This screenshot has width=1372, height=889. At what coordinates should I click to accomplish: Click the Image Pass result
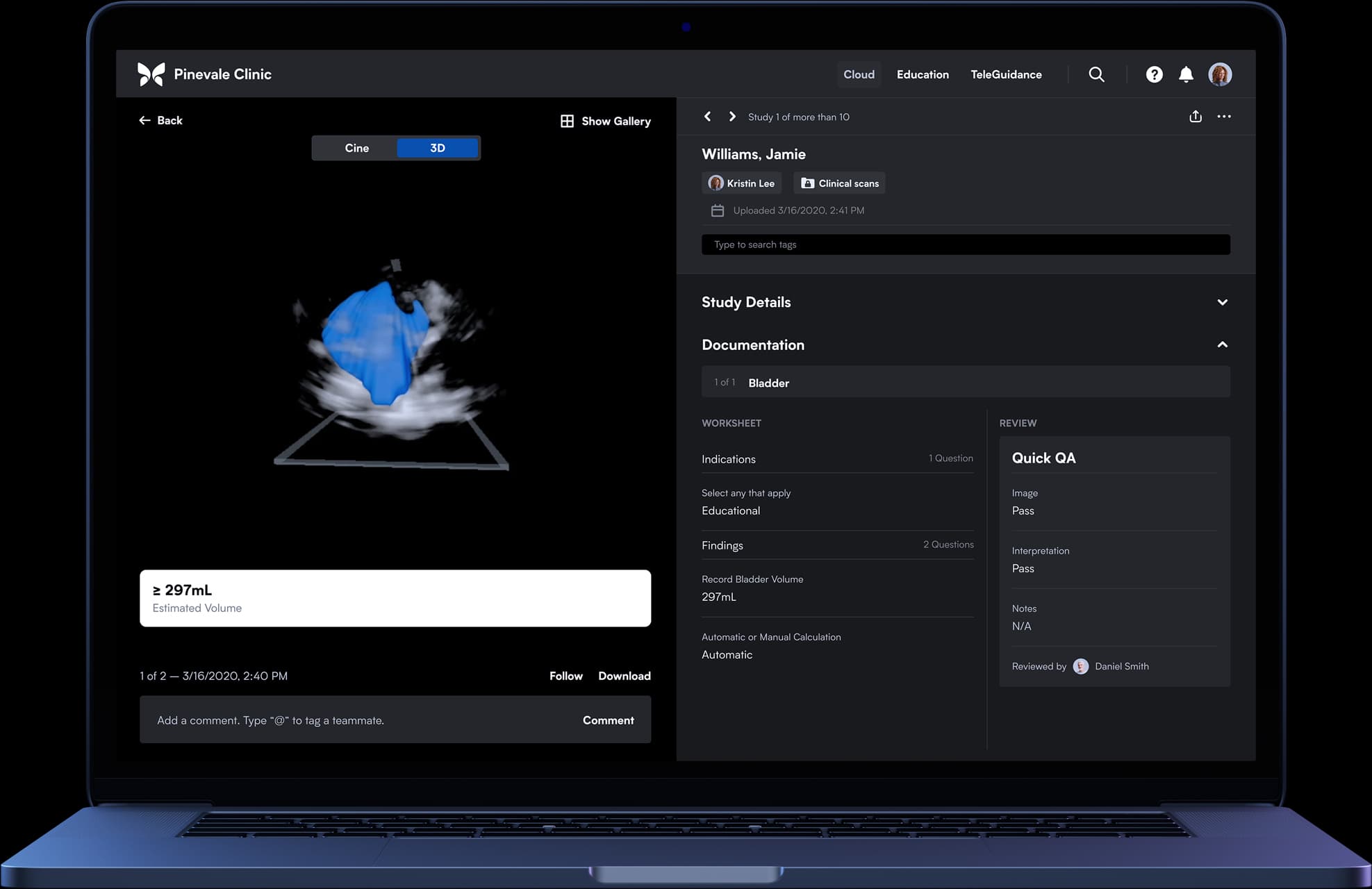1023,510
